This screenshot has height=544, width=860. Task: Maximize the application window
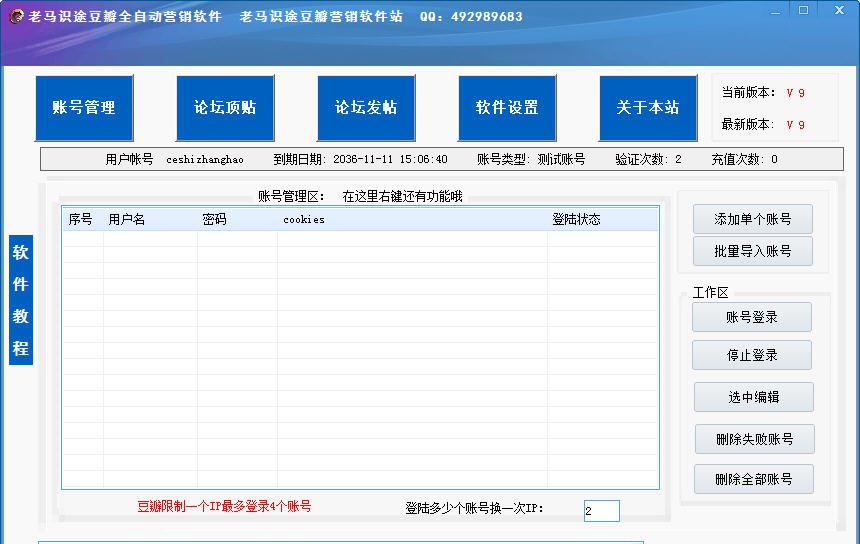click(x=804, y=10)
